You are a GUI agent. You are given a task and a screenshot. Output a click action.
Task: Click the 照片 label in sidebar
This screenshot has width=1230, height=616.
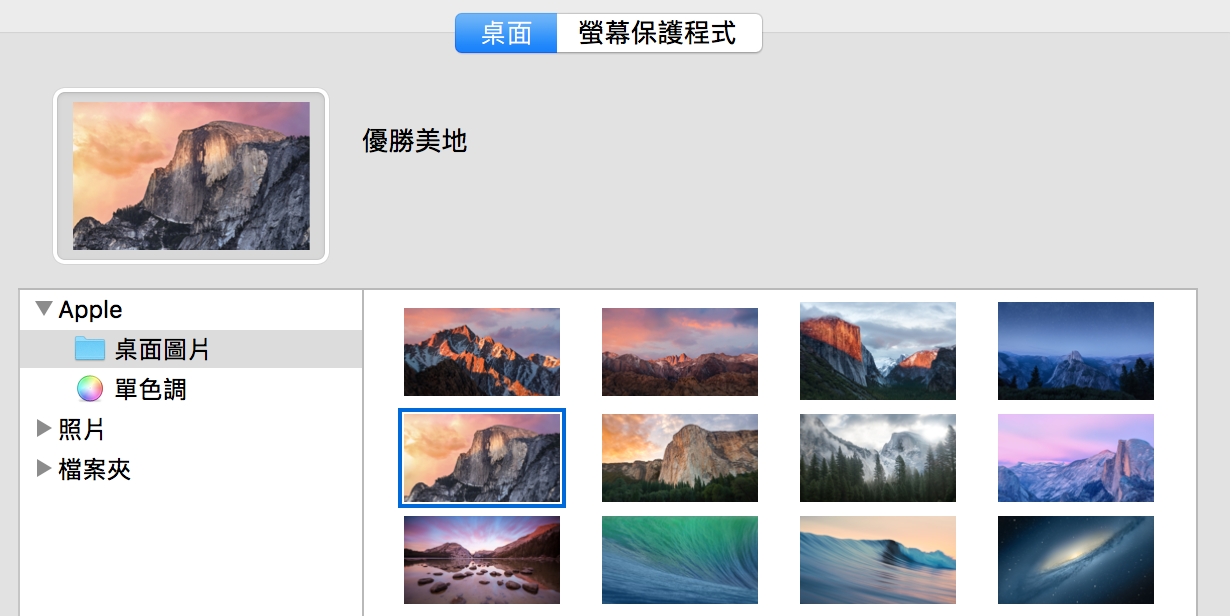pos(82,430)
